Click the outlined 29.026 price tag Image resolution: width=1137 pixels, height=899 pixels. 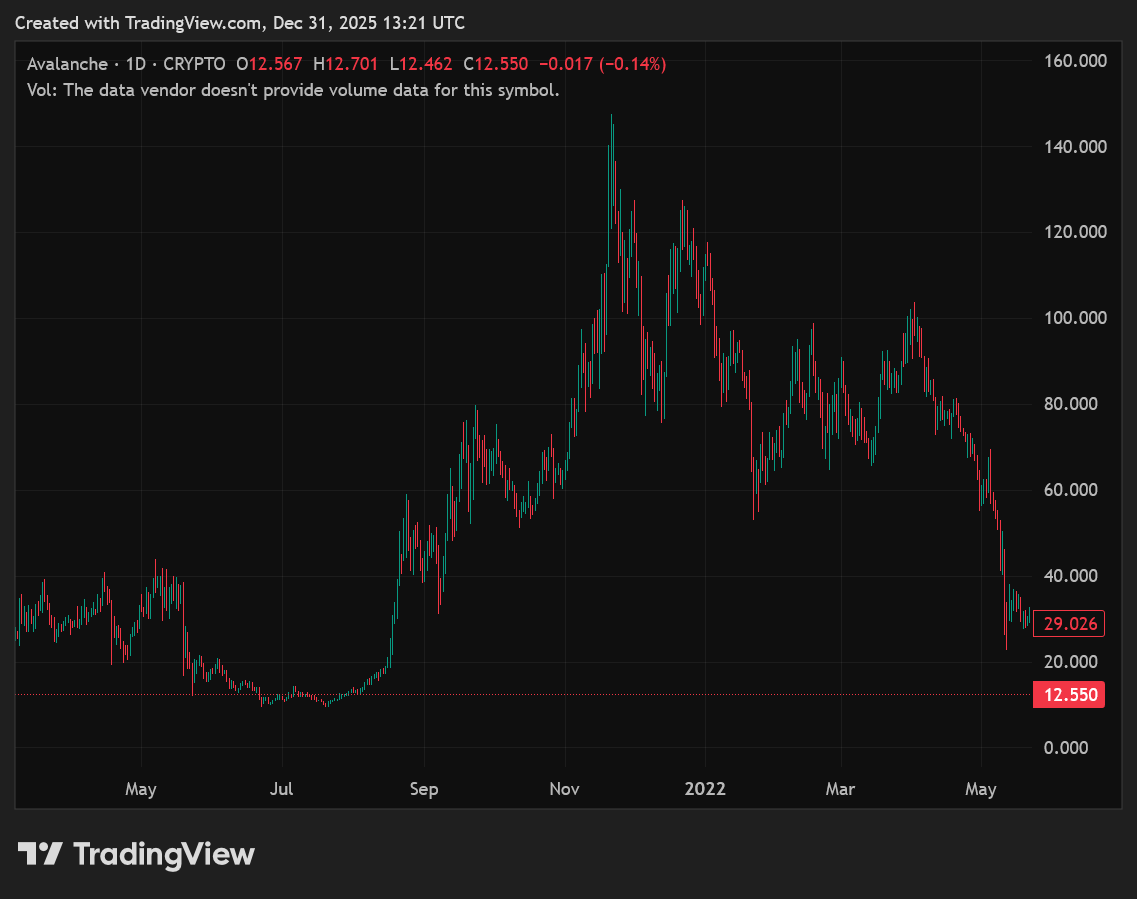tap(1069, 624)
